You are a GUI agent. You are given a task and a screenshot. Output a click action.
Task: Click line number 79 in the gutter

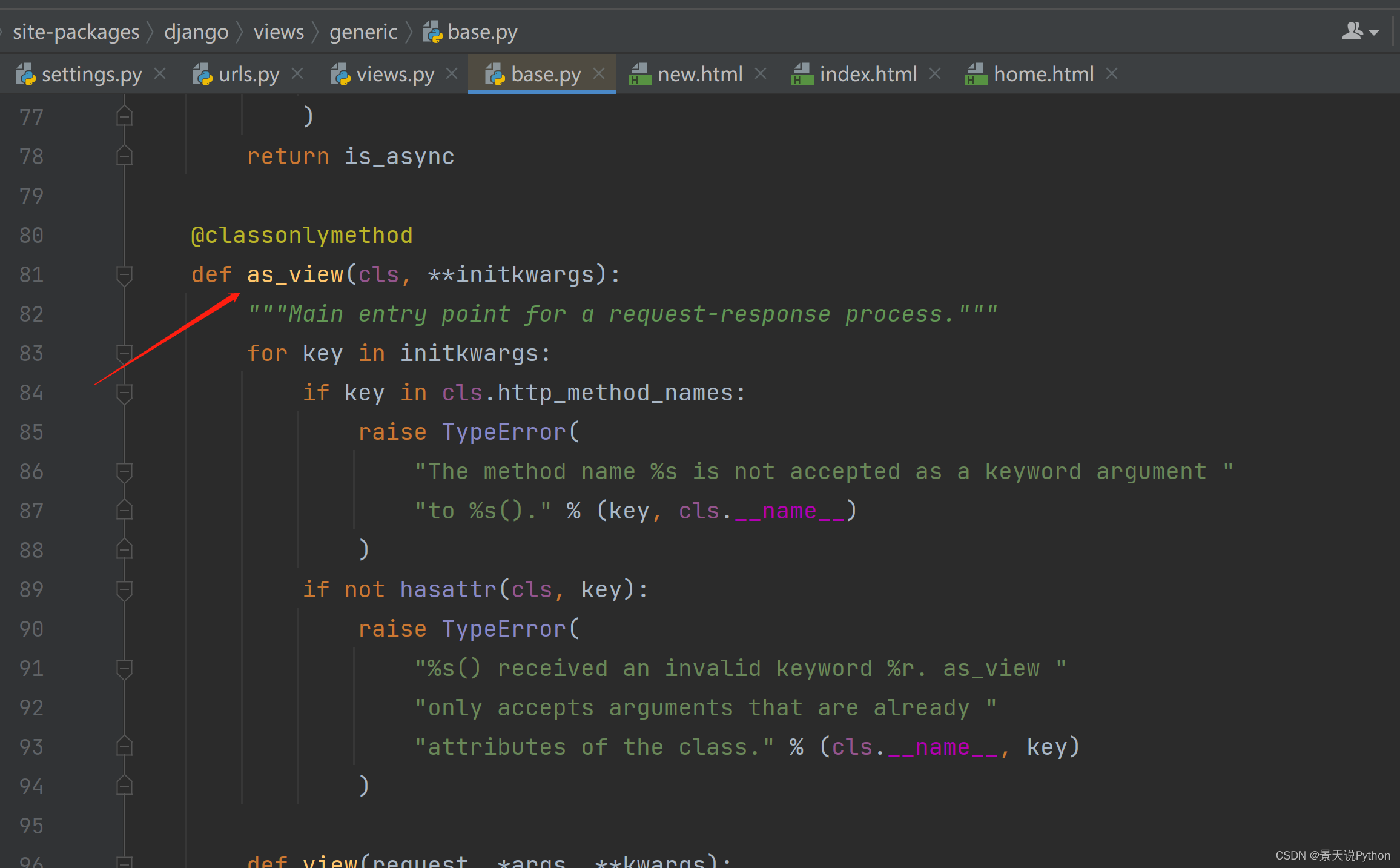click(31, 196)
